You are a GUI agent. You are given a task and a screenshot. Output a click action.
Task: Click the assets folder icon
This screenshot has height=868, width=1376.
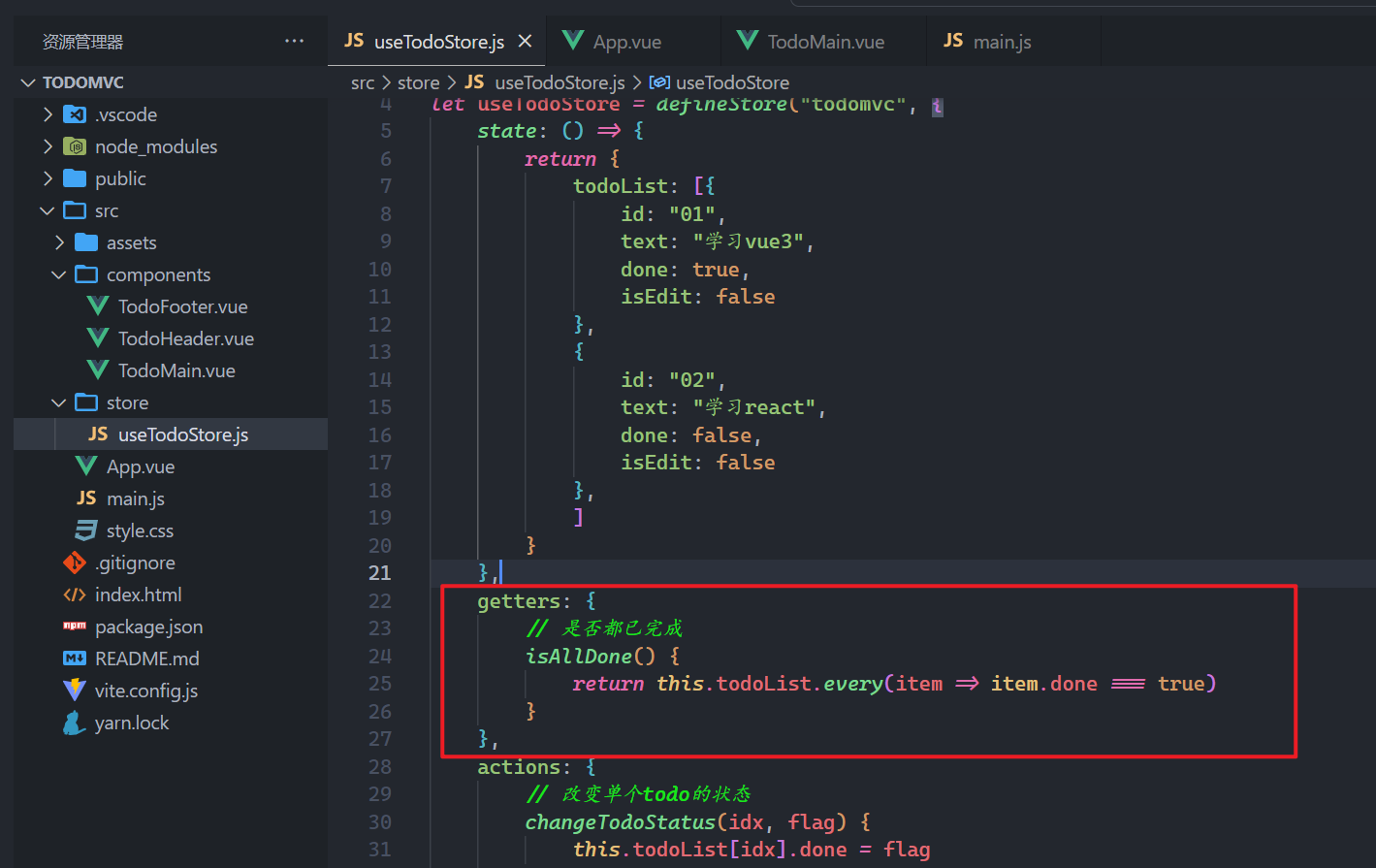pos(86,242)
